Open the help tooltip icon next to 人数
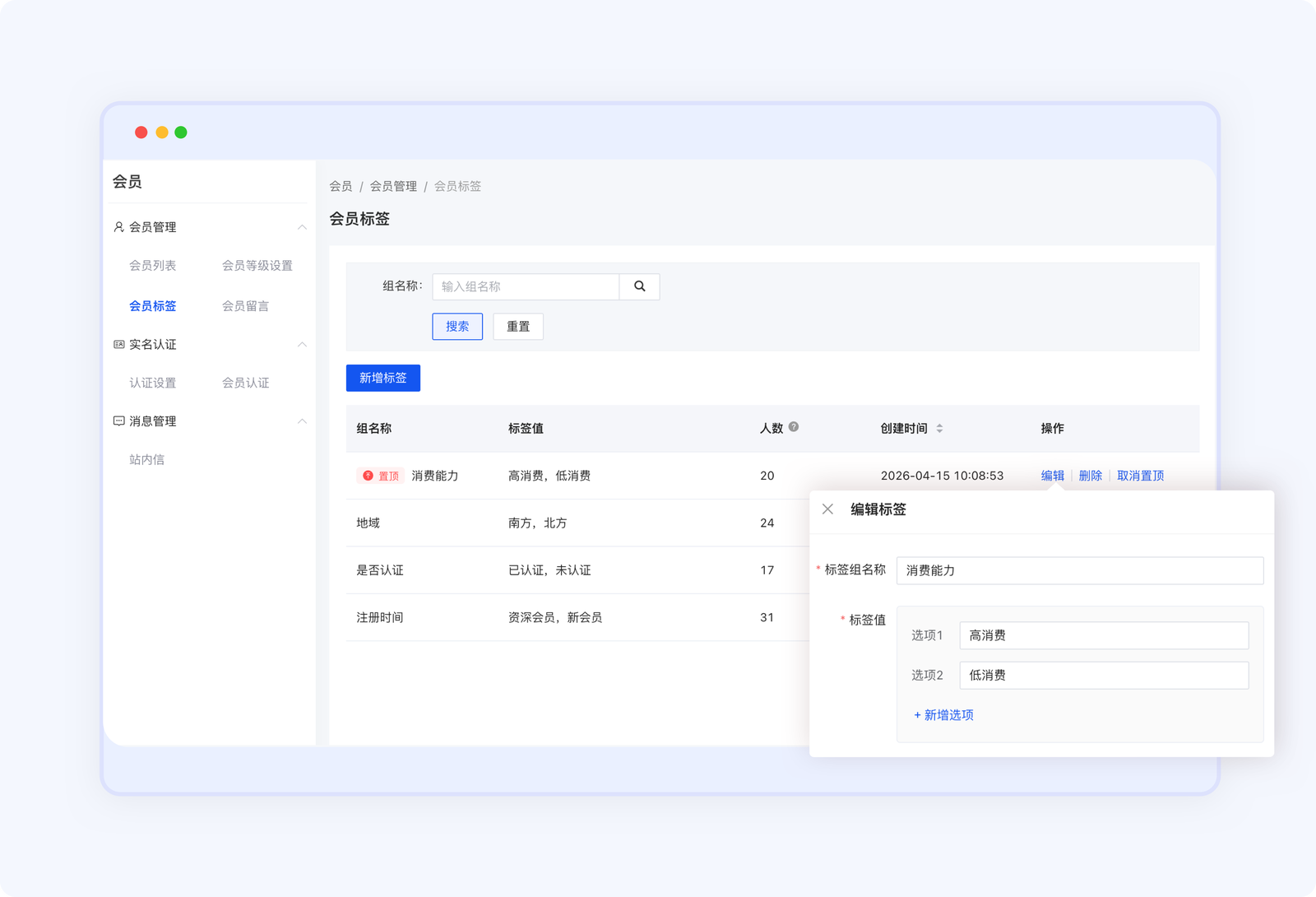Image resolution: width=1316 pixels, height=897 pixels. pyautogui.click(x=794, y=426)
